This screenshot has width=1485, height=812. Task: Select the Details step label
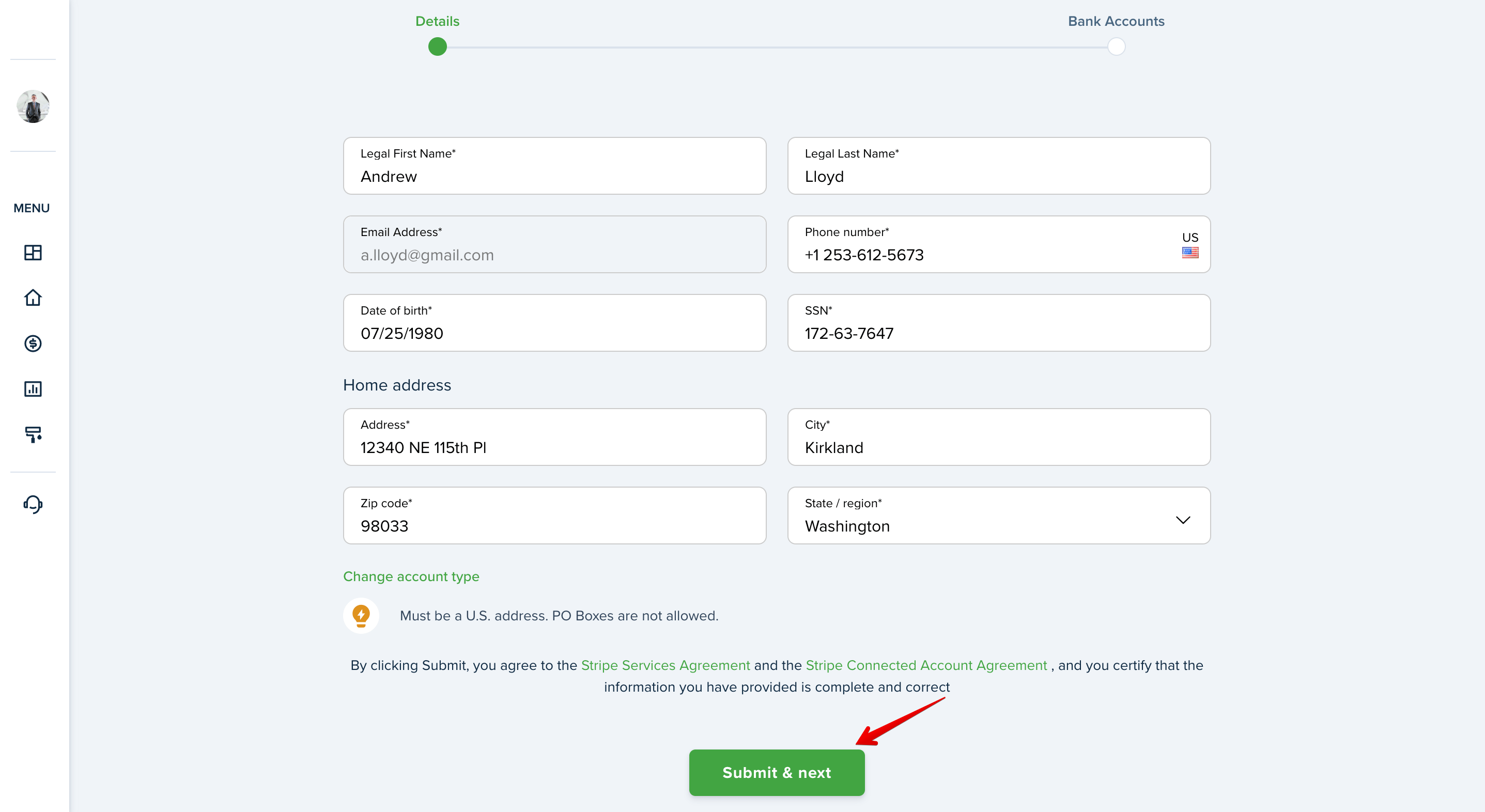pyautogui.click(x=437, y=21)
